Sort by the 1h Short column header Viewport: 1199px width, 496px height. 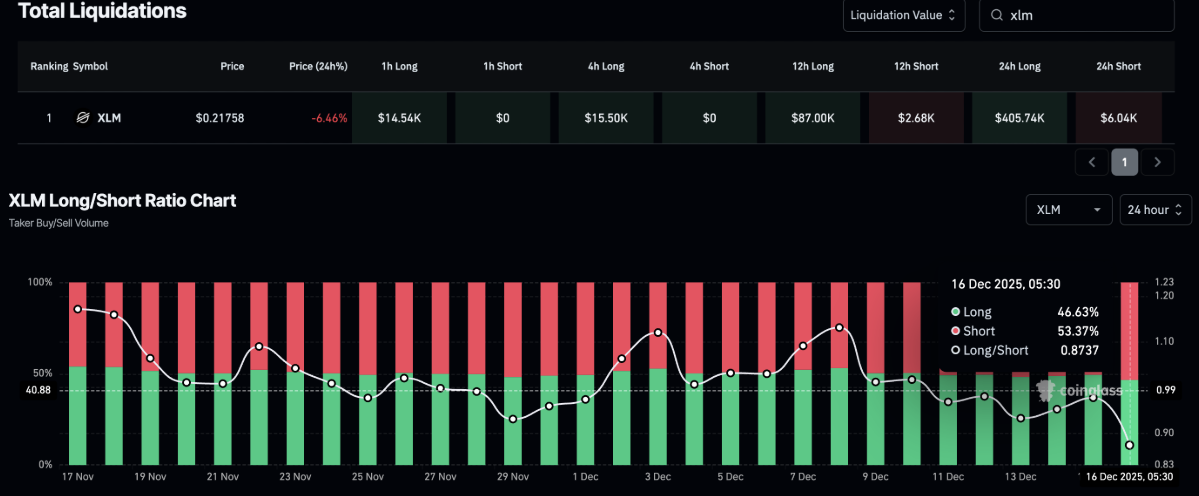[x=502, y=66]
